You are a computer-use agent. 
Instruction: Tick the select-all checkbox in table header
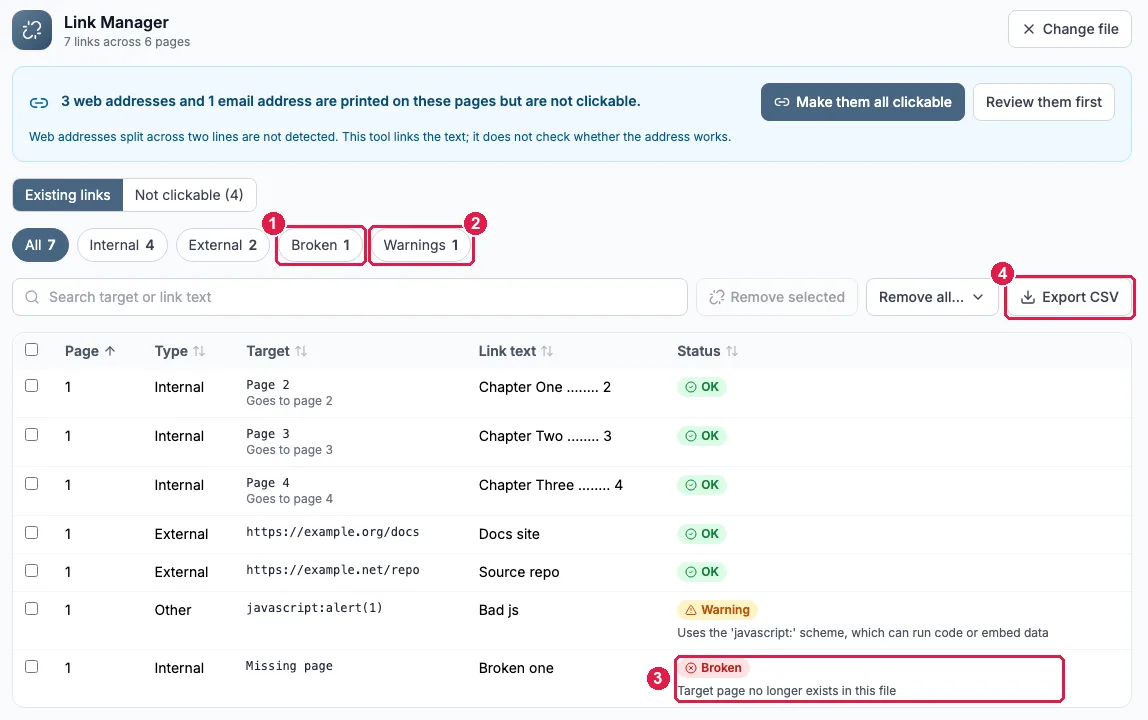31,349
